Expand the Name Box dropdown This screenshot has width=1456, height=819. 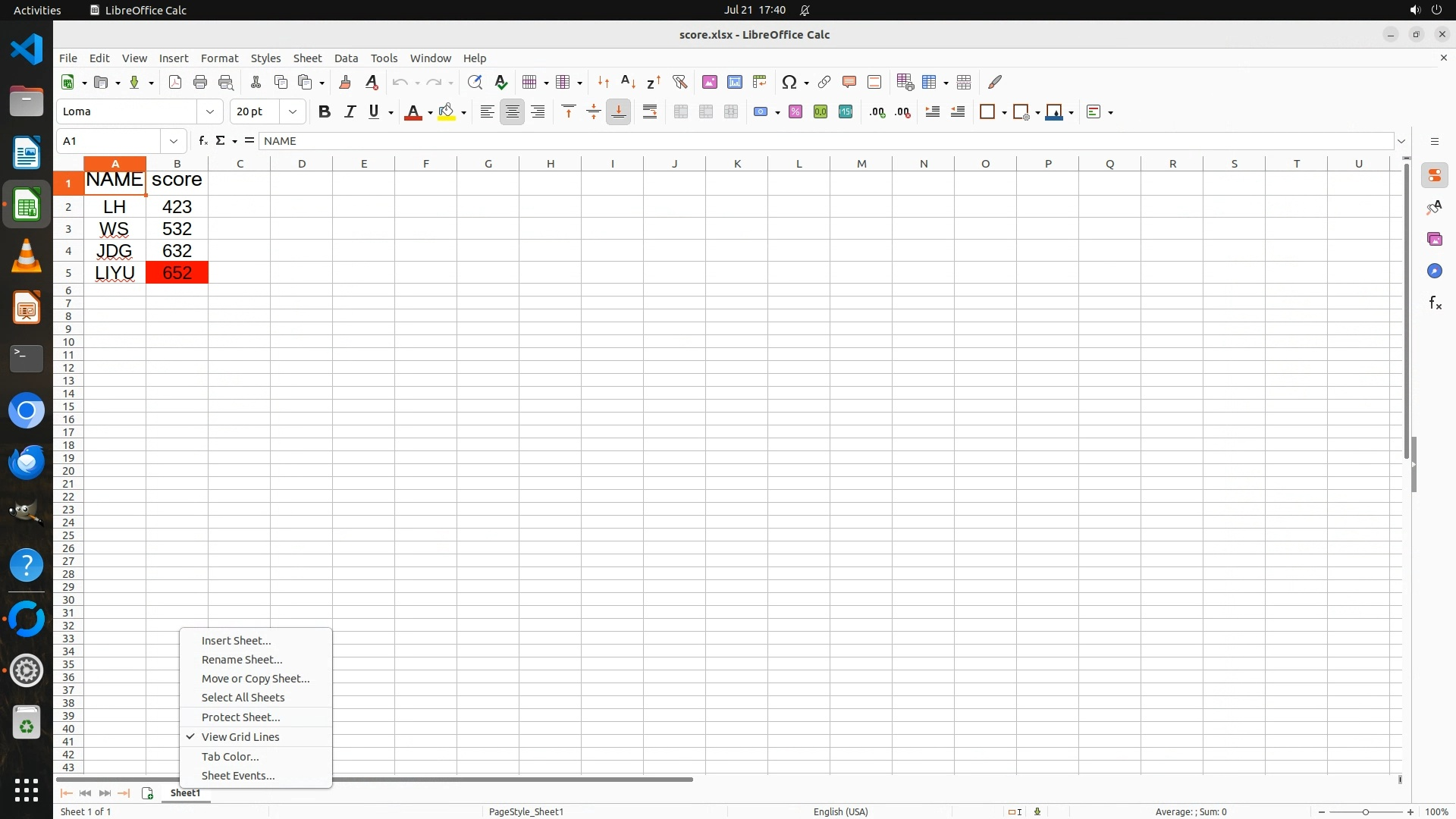tap(174, 141)
